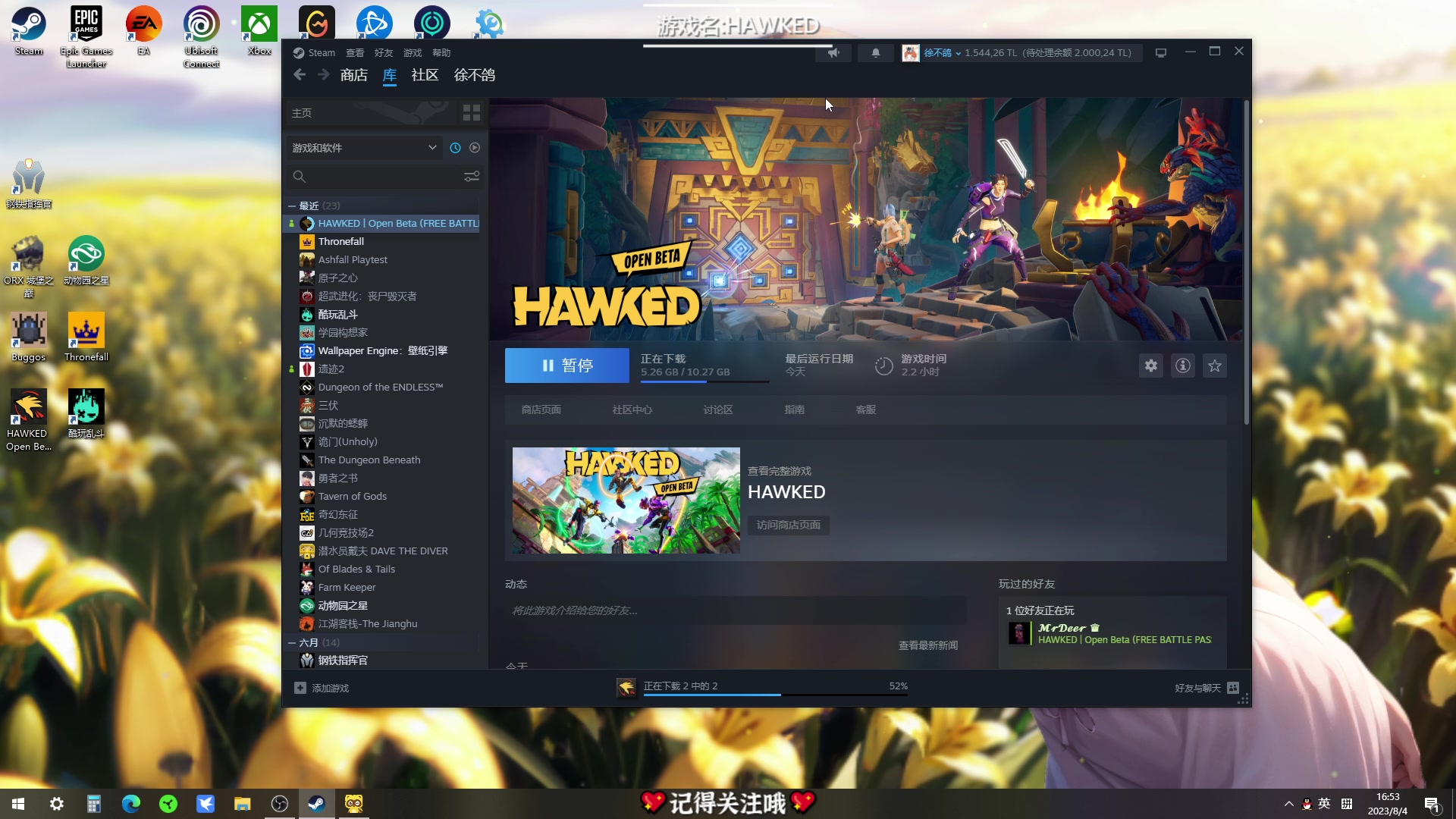
Task: Open the friends and chat icon
Action: [x=1233, y=688]
